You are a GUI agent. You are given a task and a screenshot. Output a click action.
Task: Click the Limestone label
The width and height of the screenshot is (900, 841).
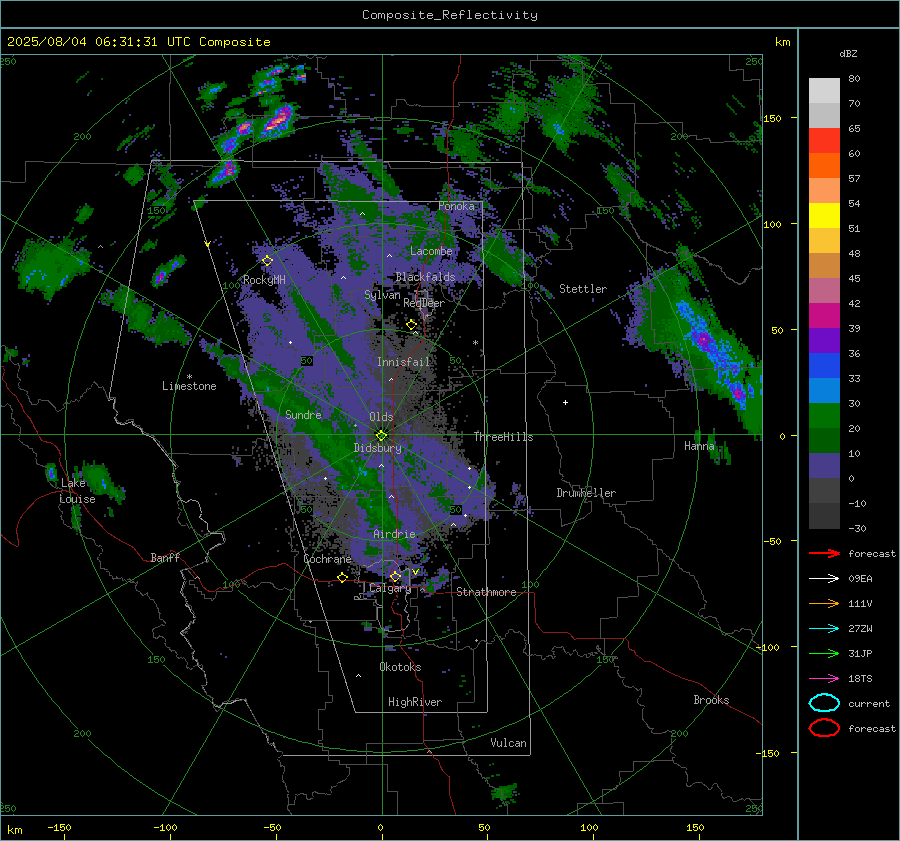189,386
